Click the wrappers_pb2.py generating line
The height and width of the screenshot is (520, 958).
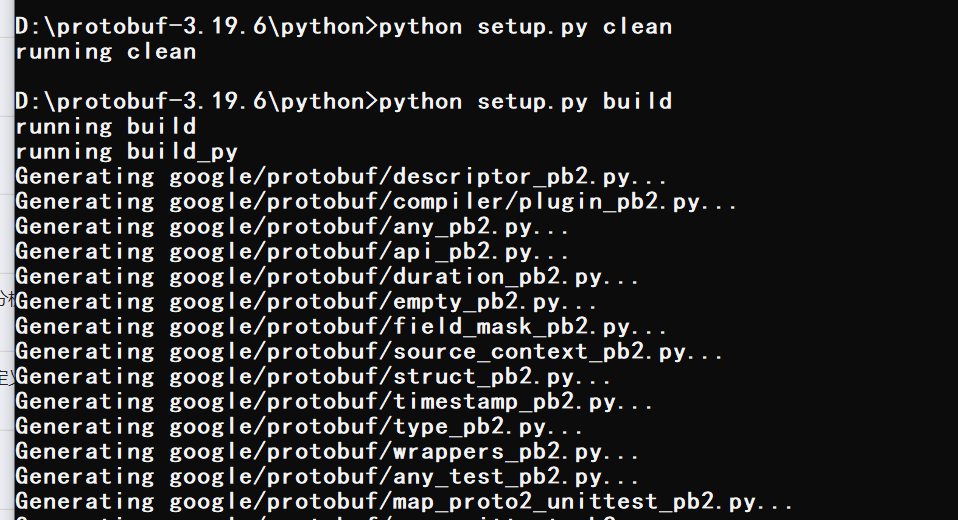coord(327,452)
